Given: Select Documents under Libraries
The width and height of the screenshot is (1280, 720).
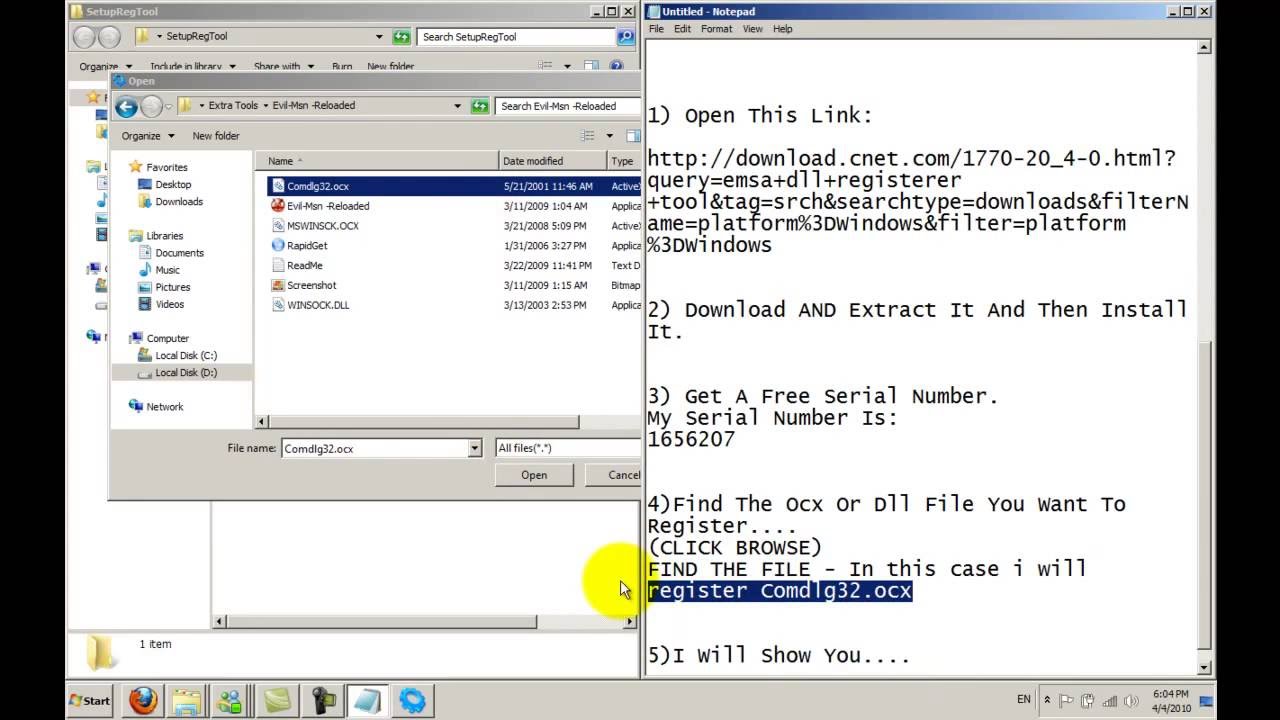Looking at the screenshot, I should pos(170,253).
